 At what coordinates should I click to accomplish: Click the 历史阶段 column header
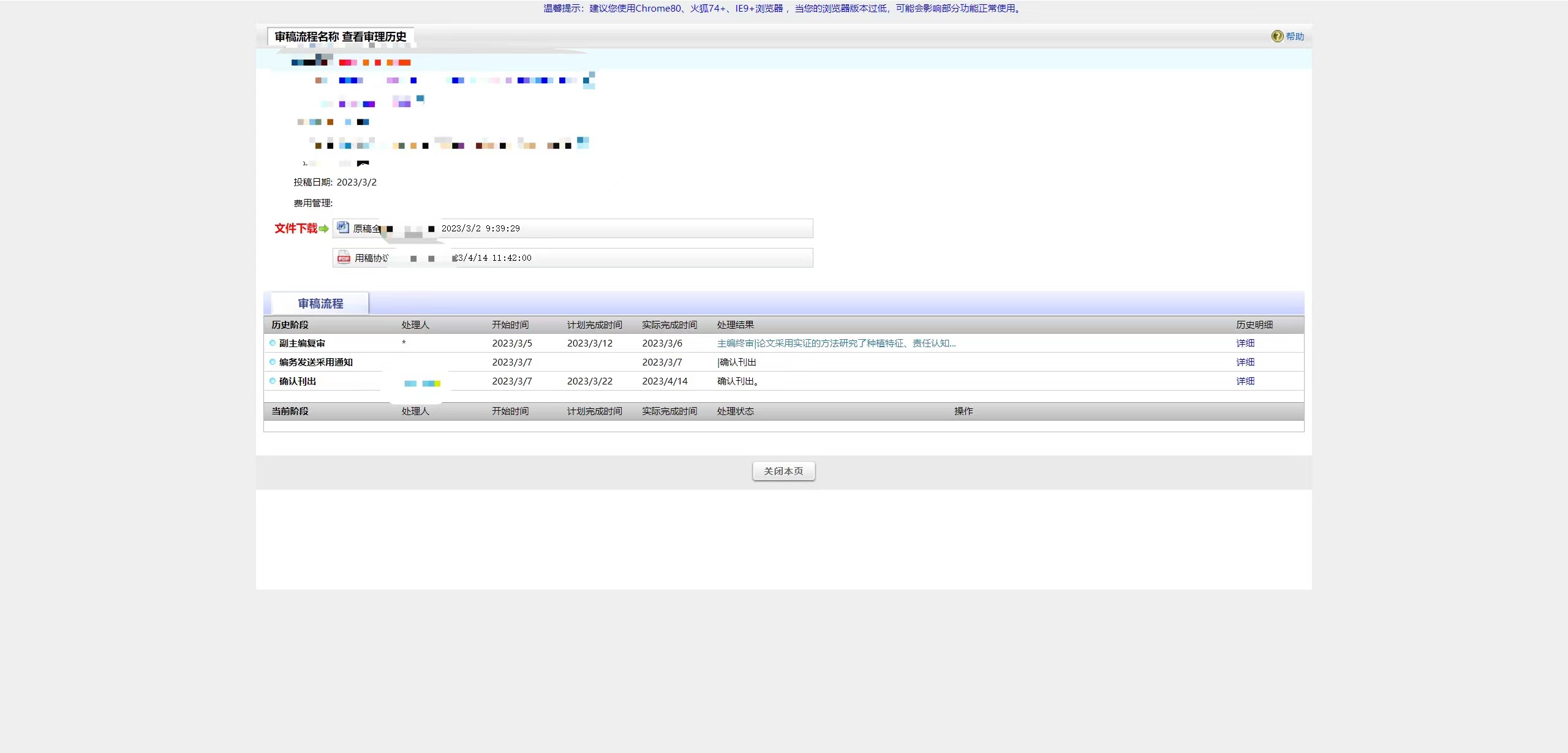point(290,325)
